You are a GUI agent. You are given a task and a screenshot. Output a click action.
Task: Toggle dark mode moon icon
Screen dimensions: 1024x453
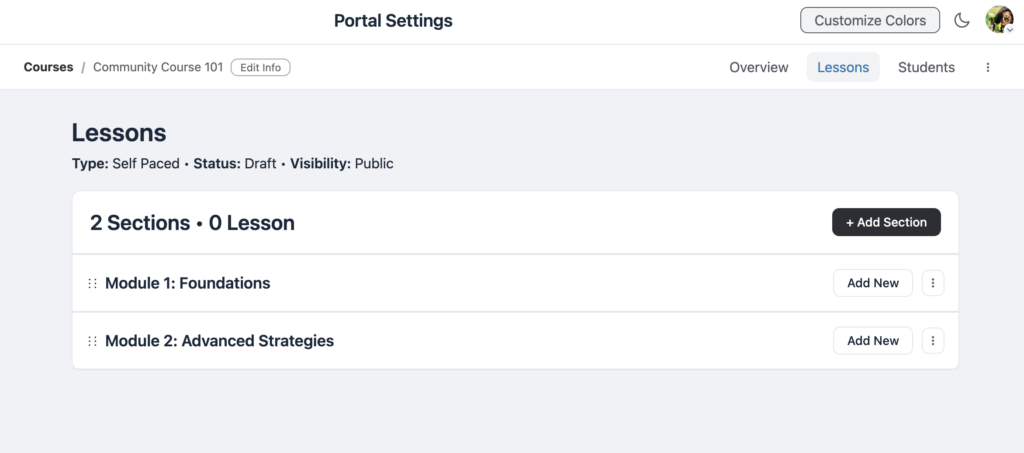coord(962,20)
